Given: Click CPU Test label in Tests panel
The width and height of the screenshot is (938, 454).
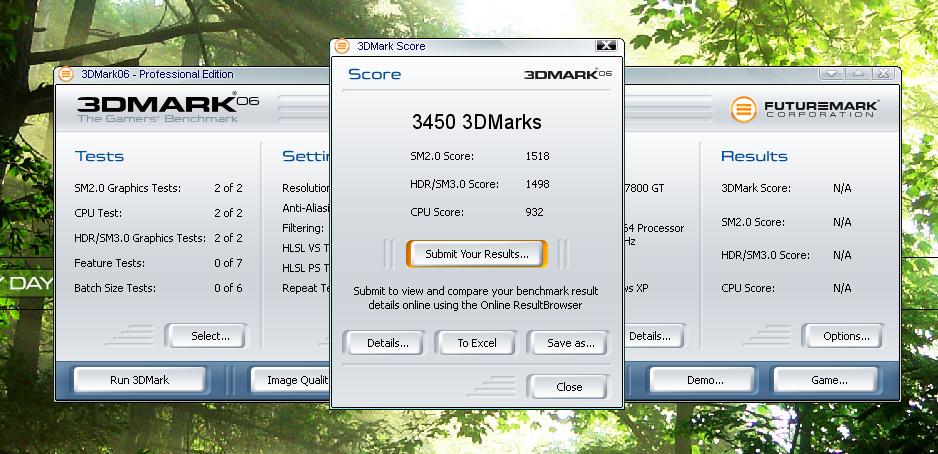Looking at the screenshot, I should [x=99, y=213].
